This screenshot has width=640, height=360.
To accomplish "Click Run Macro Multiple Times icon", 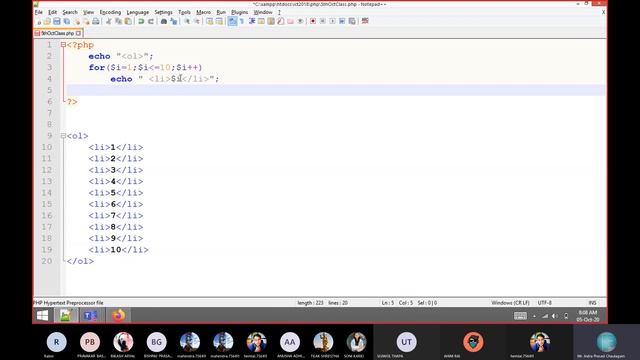I will point(342,21).
